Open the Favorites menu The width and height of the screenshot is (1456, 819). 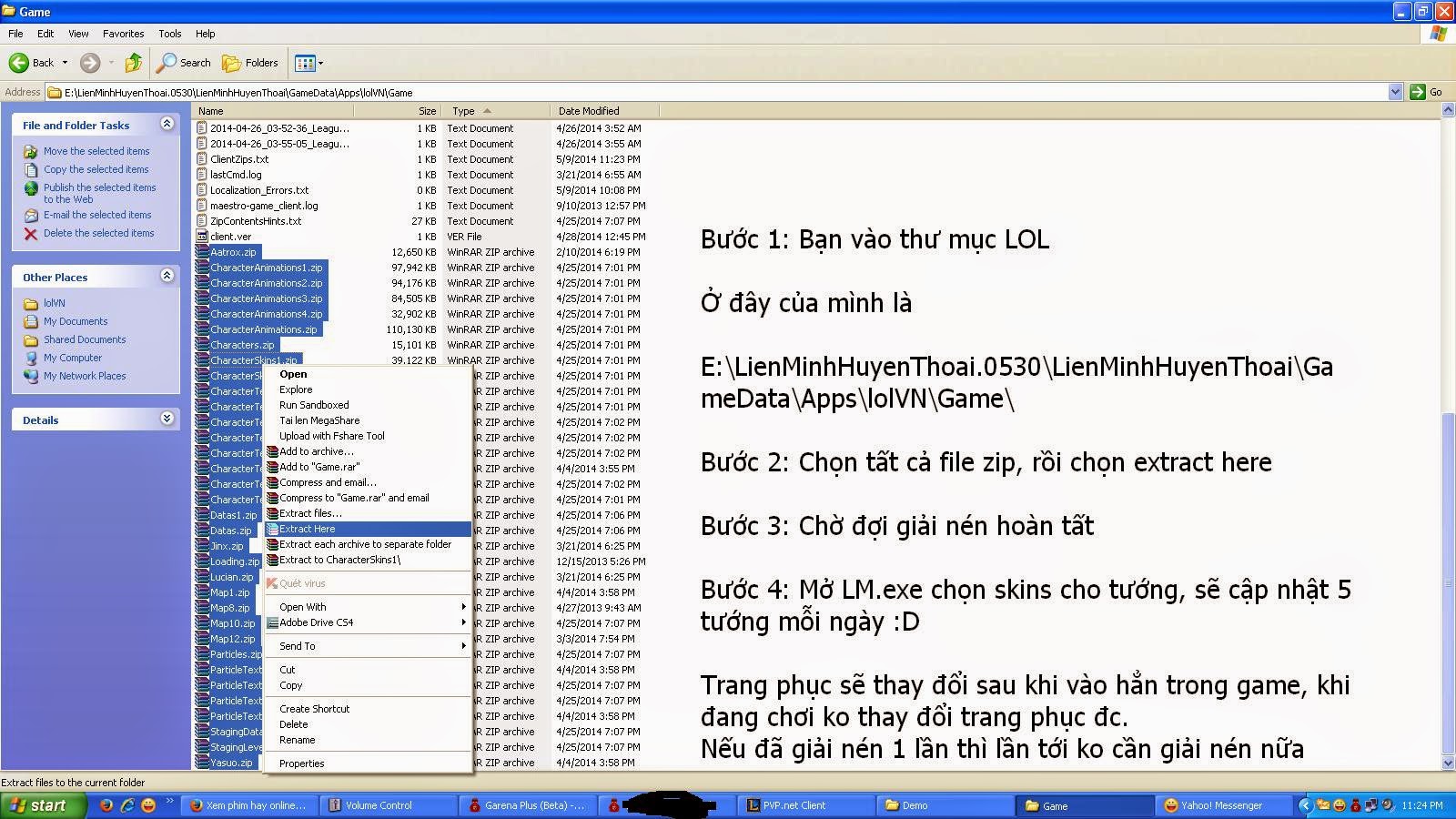pos(123,34)
